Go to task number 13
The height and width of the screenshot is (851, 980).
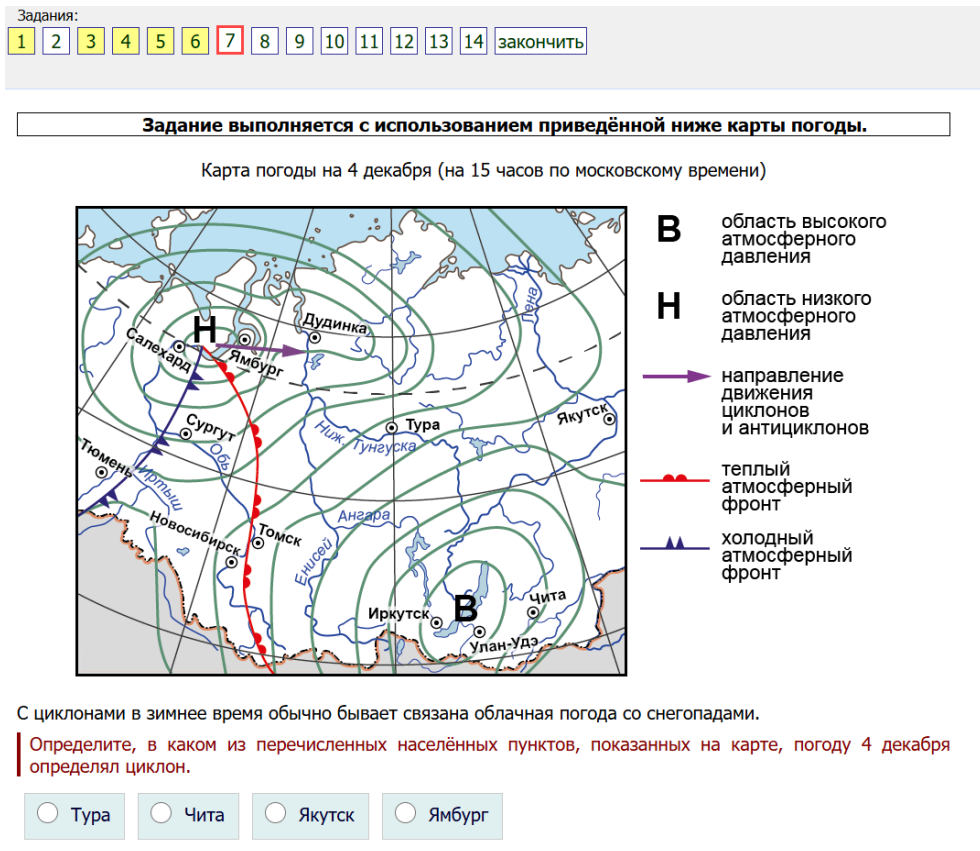tap(438, 41)
